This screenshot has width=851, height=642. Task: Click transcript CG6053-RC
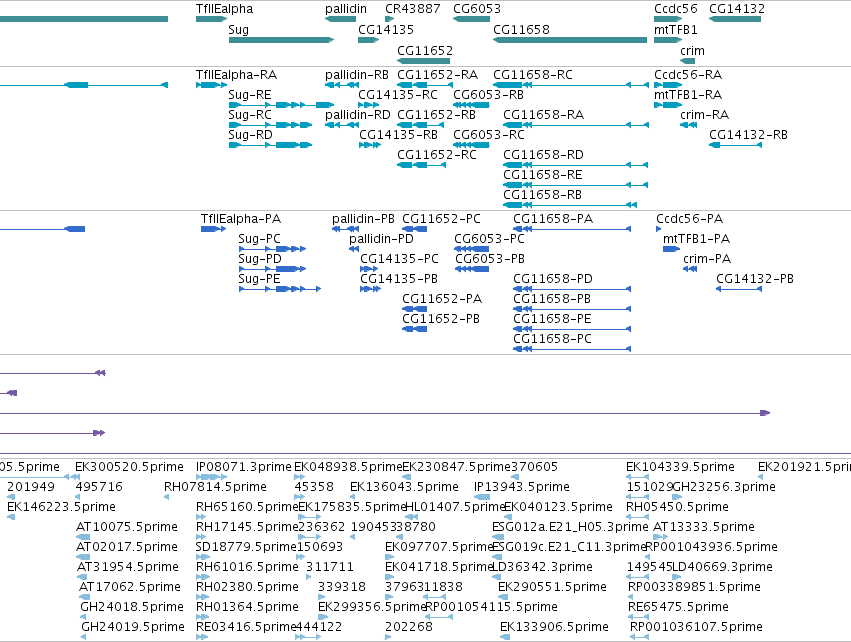(x=489, y=135)
